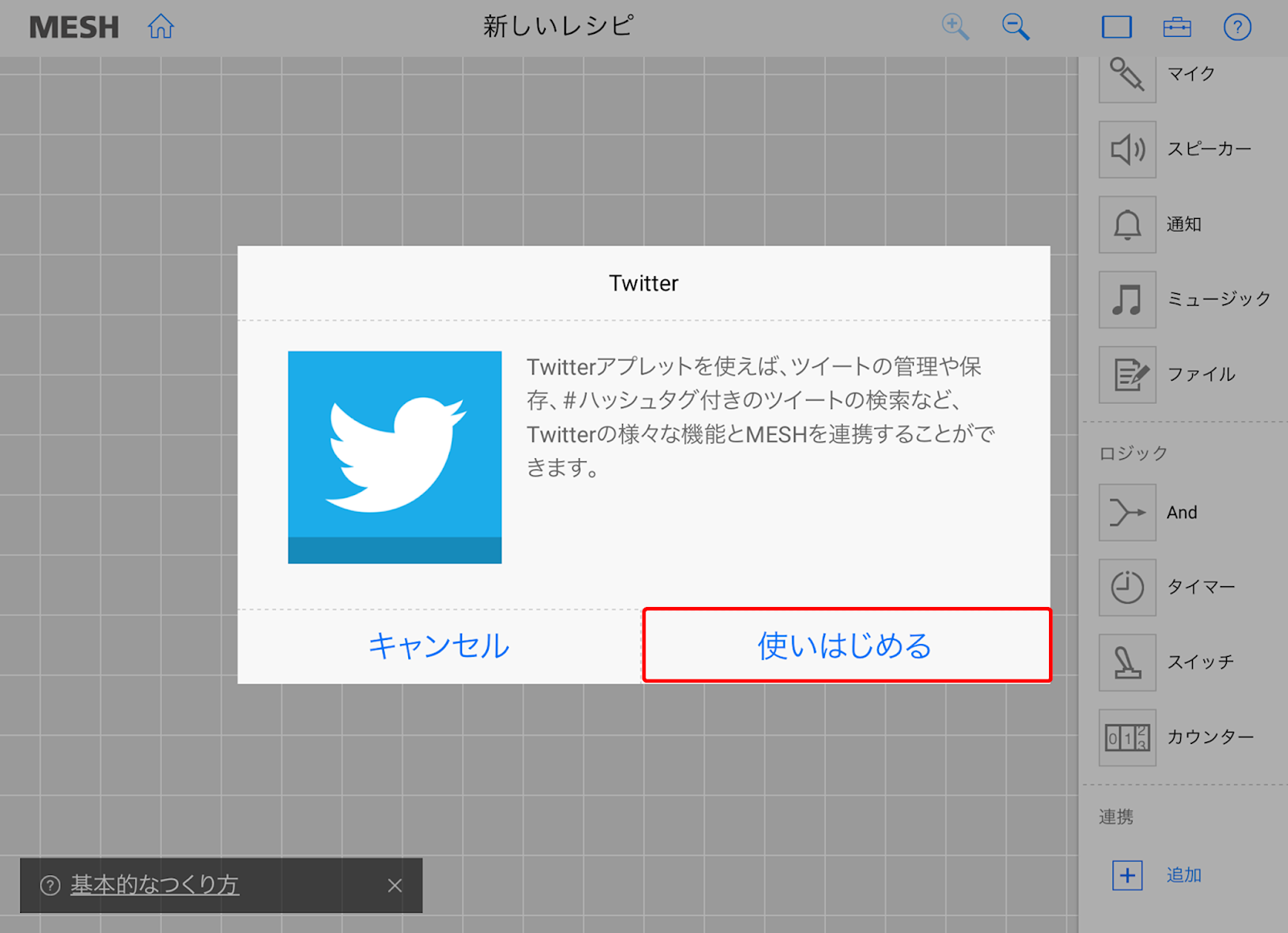Select the And logic block icon
Image resolution: width=1288 pixels, height=933 pixels.
point(1127,512)
